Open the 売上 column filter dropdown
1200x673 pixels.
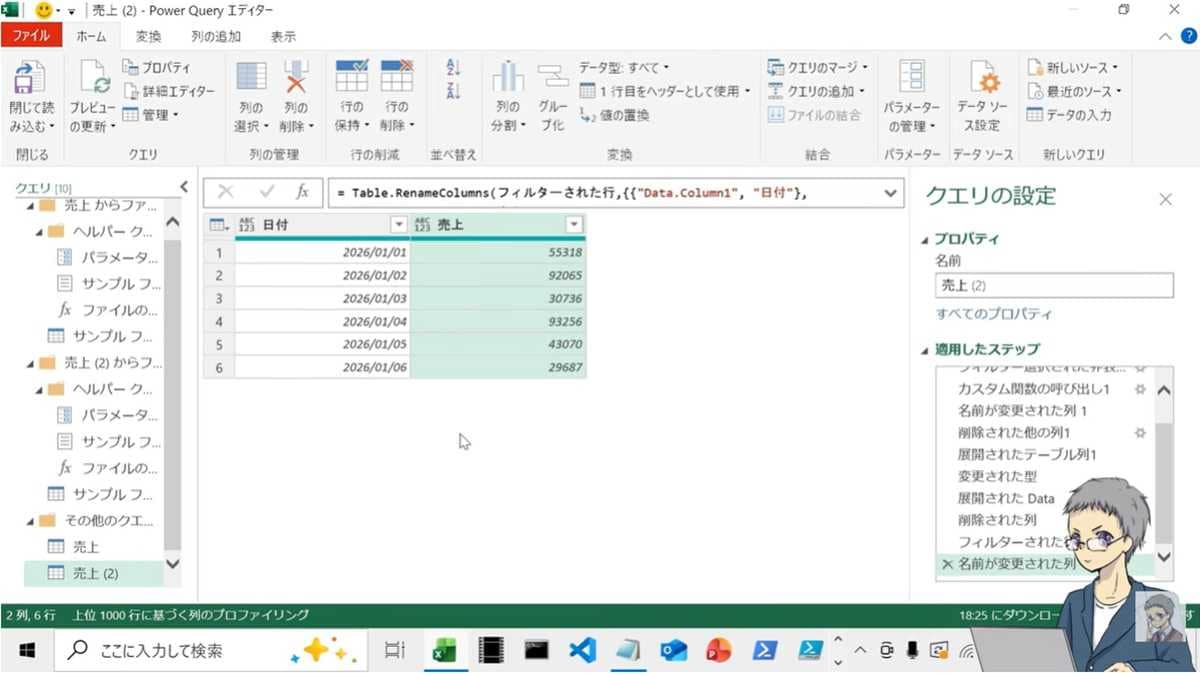pyautogui.click(x=573, y=225)
